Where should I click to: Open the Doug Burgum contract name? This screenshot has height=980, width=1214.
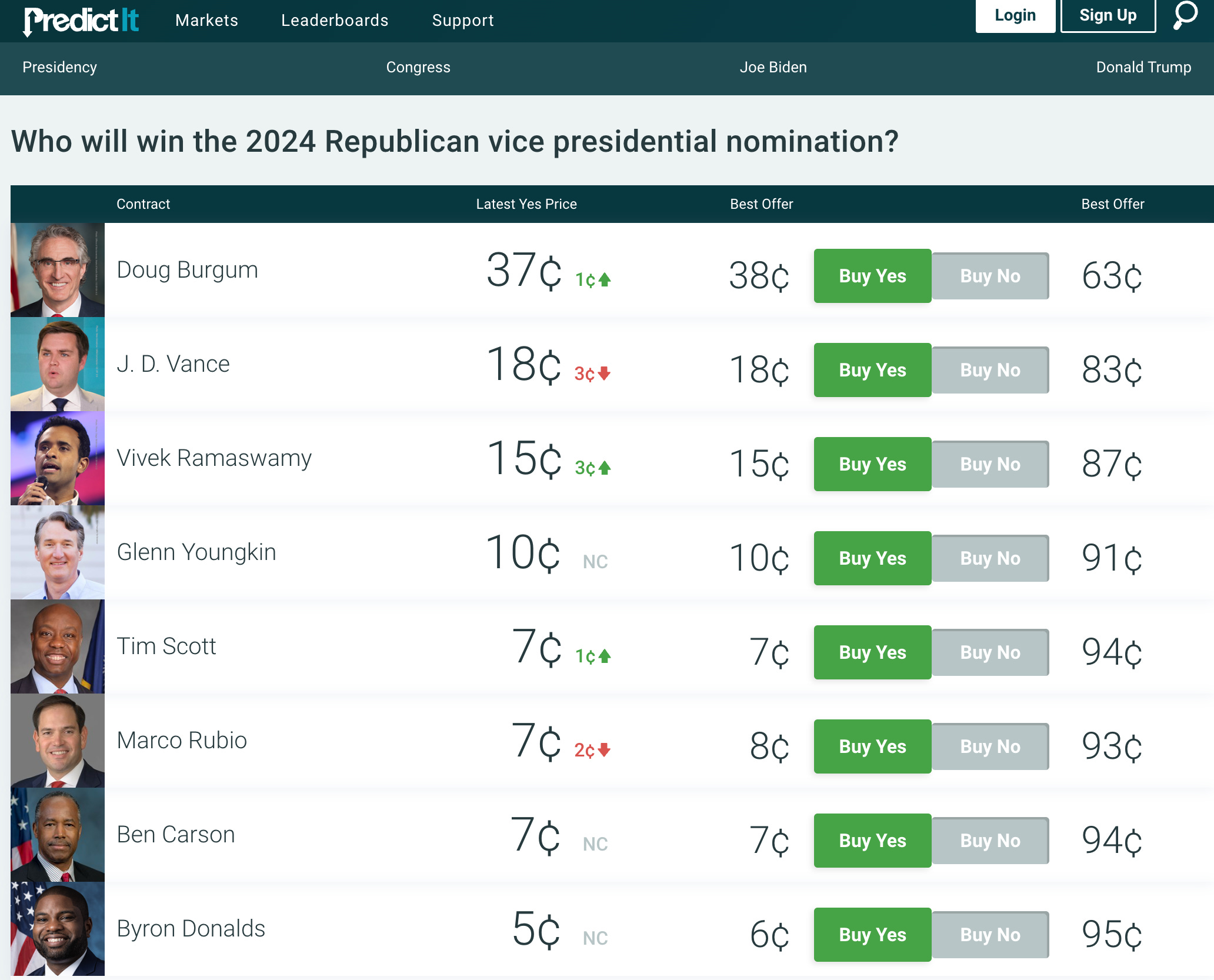(187, 270)
